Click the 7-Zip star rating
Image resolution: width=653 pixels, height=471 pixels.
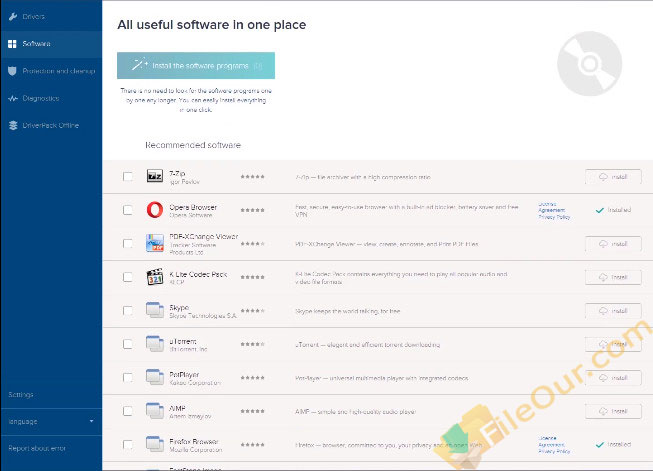252,177
